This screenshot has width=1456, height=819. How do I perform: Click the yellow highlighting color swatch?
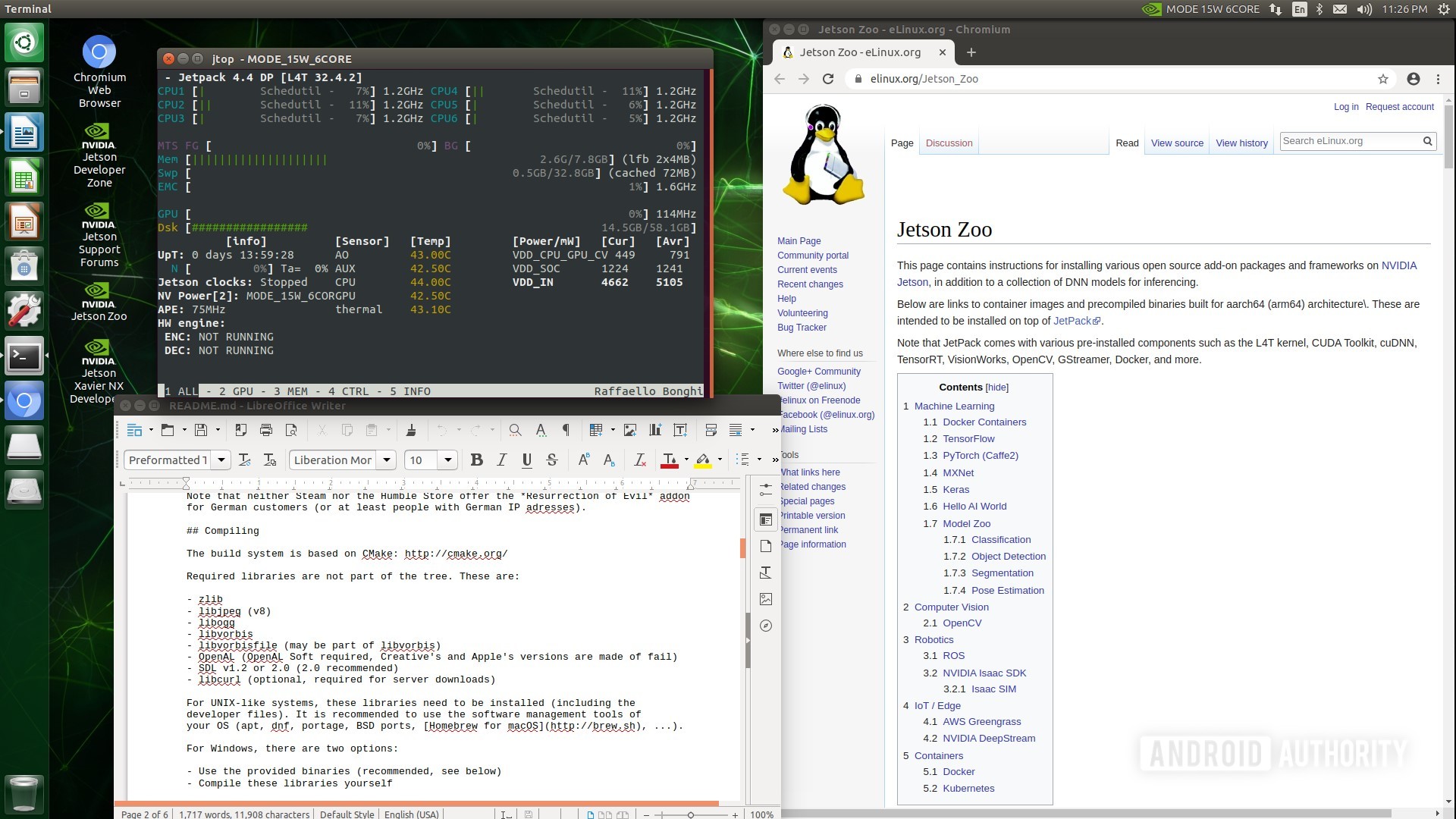coord(703,460)
